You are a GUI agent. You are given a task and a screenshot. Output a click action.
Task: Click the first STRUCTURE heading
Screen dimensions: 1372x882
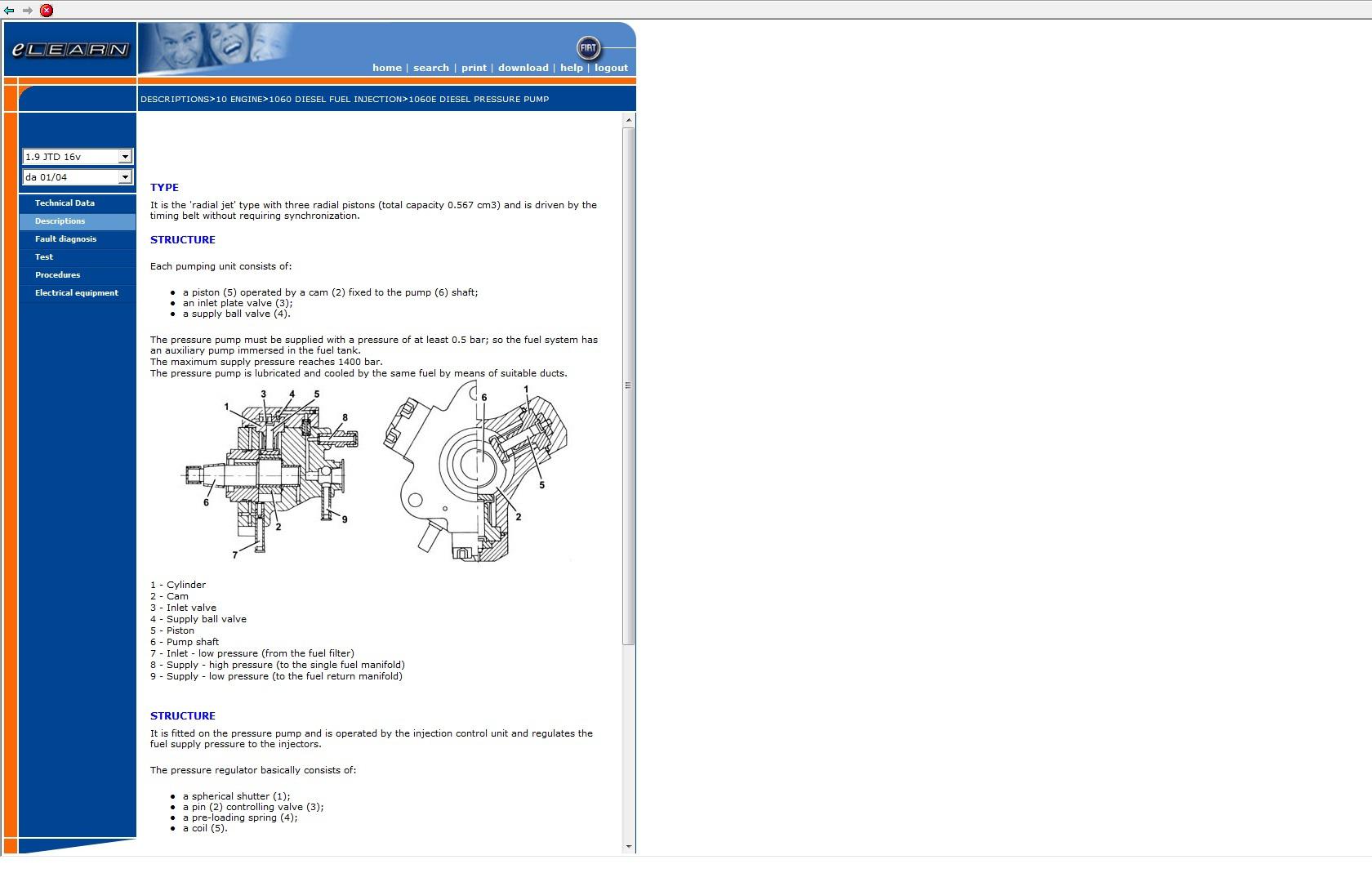[183, 240]
